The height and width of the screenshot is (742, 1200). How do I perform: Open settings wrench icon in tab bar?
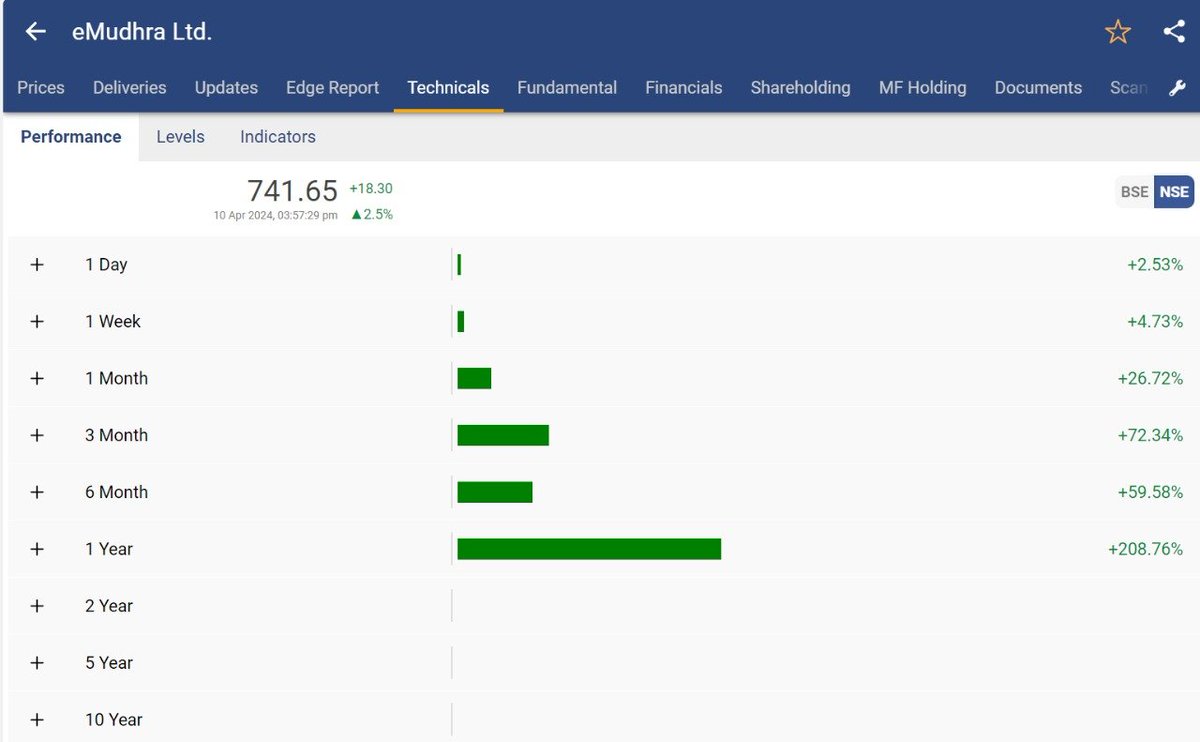1177,88
